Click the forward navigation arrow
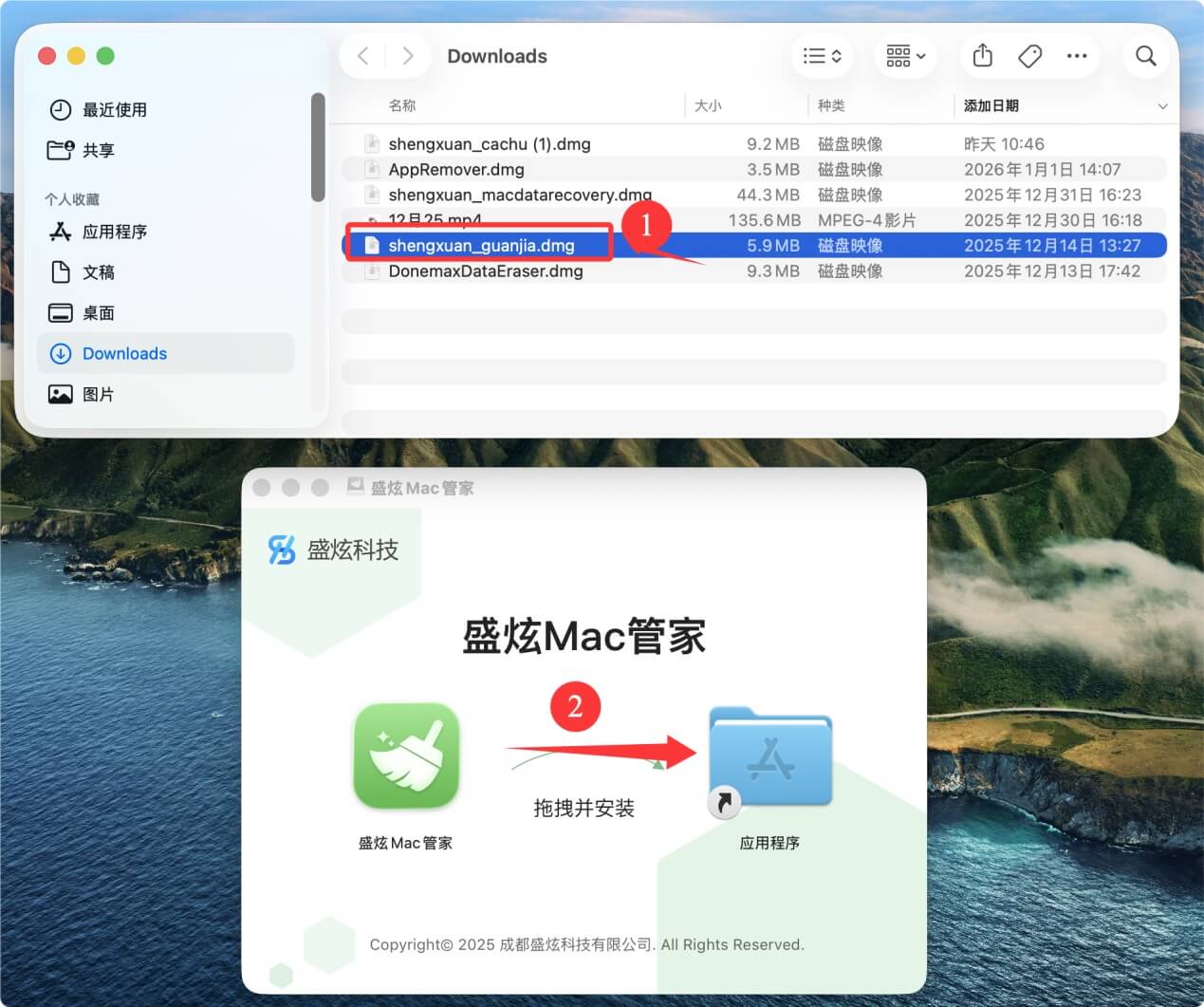The height and width of the screenshot is (1007, 1204). 408,56
